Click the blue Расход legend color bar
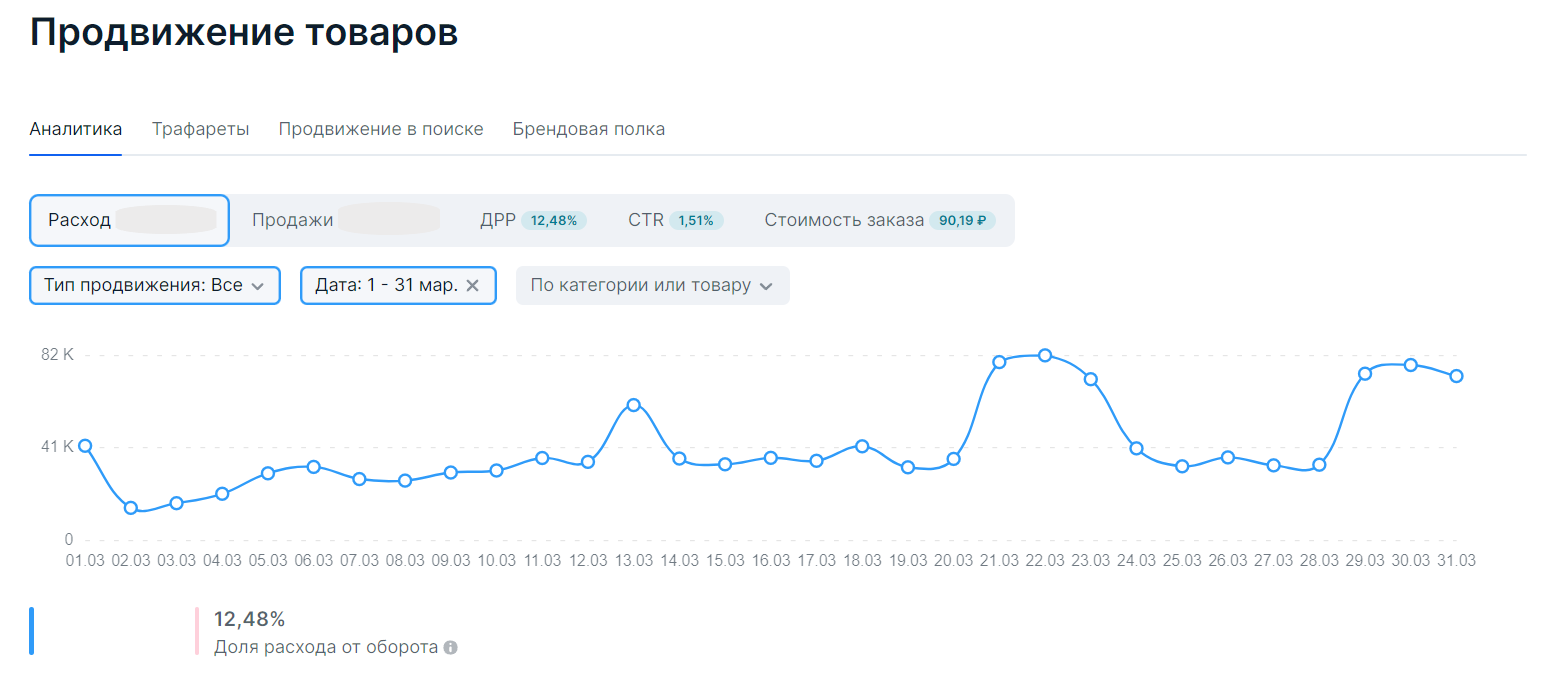Screen dimensions: 1545x700 tap(32, 631)
